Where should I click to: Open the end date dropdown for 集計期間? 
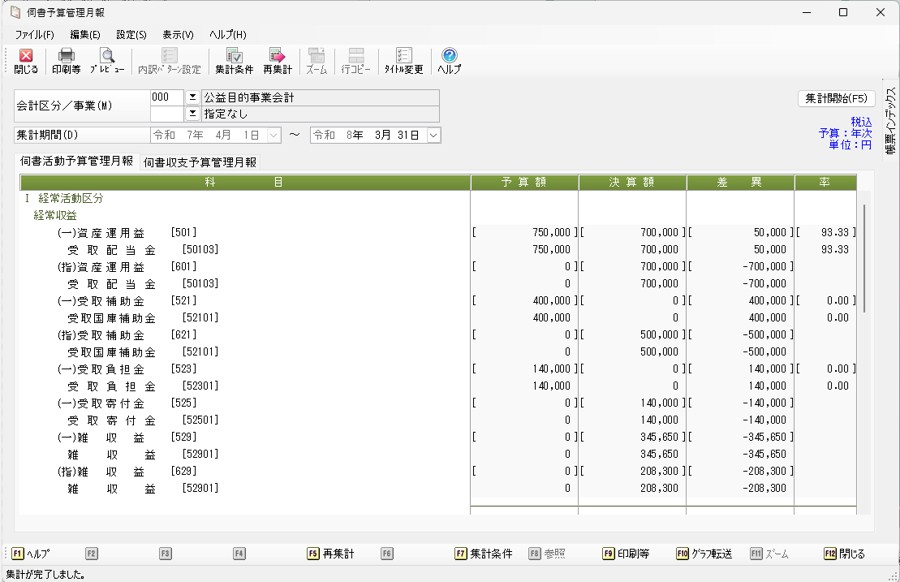pos(434,135)
